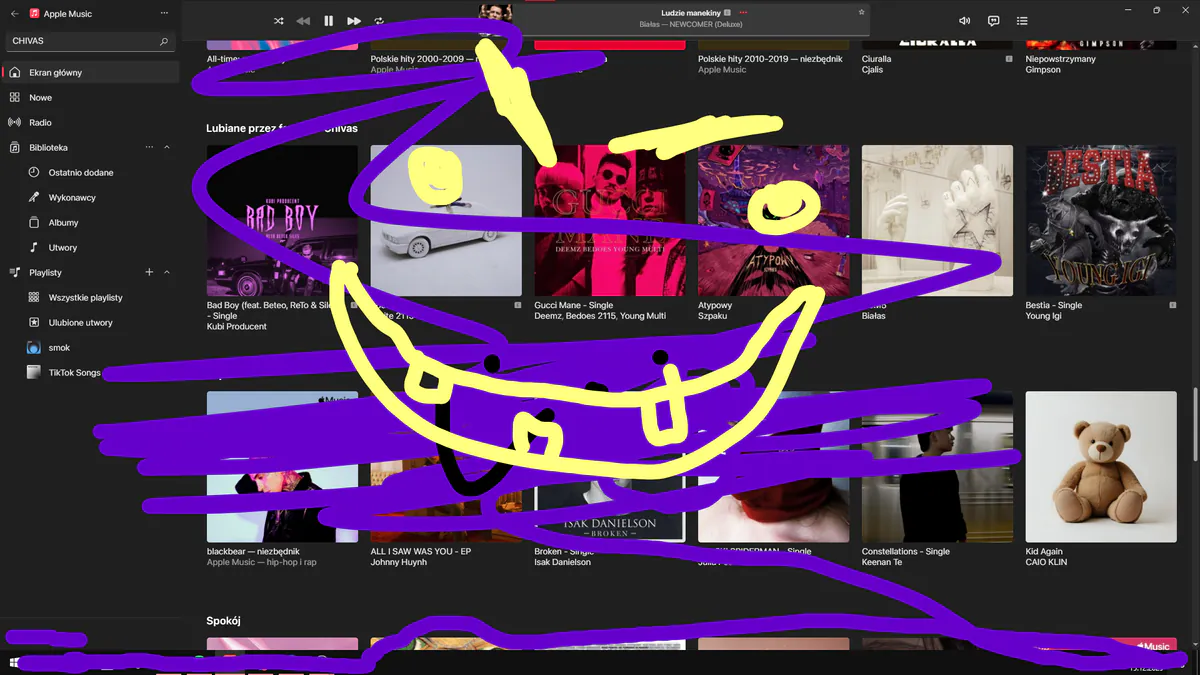Click the Spokój section heading
This screenshot has height=675, width=1200.
[x=223, y=621]
